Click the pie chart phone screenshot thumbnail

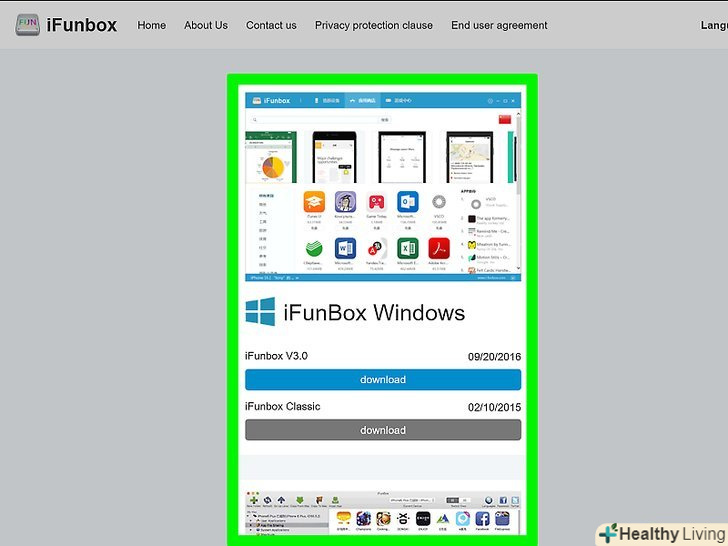(271, 157)
